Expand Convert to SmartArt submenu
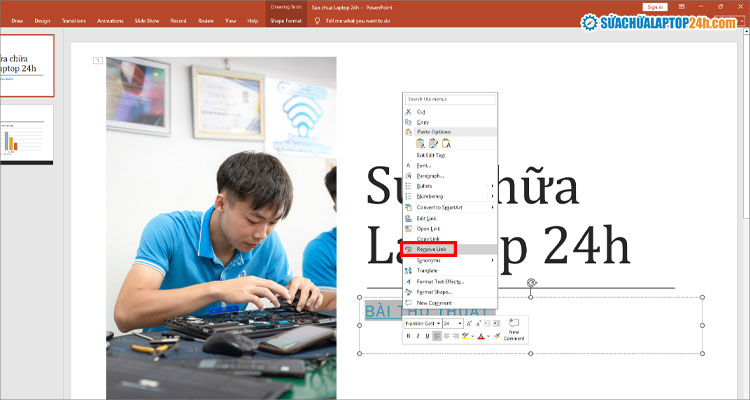Screen dimensions: 750x400 click(x=492, y=207)
